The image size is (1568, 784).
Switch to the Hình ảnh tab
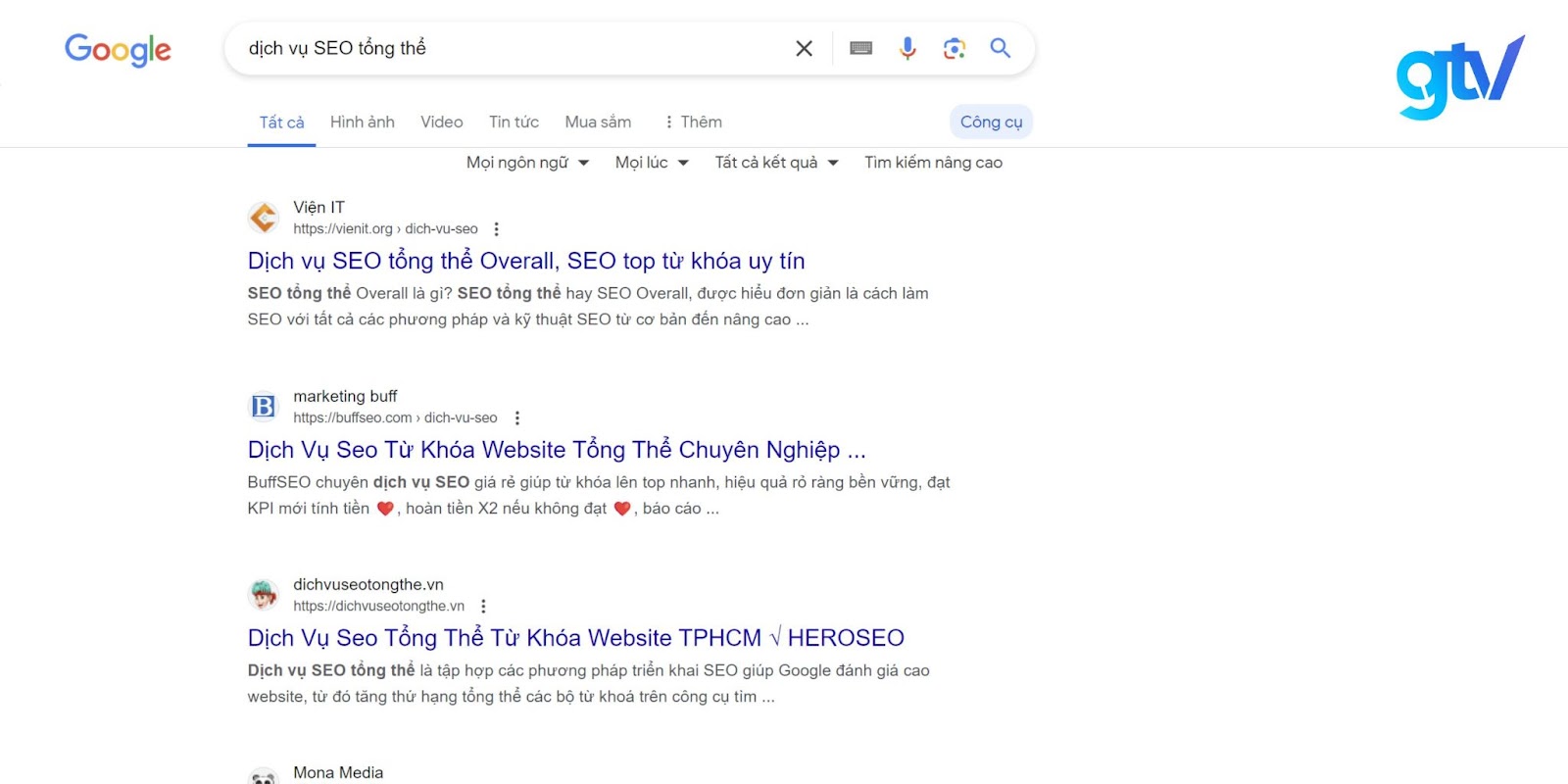362,121
